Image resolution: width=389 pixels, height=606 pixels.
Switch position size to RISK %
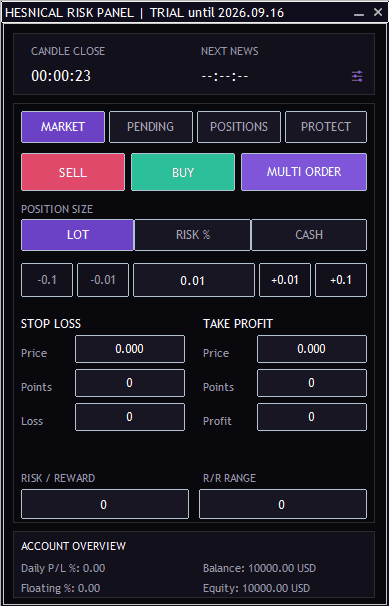[193, 235]
